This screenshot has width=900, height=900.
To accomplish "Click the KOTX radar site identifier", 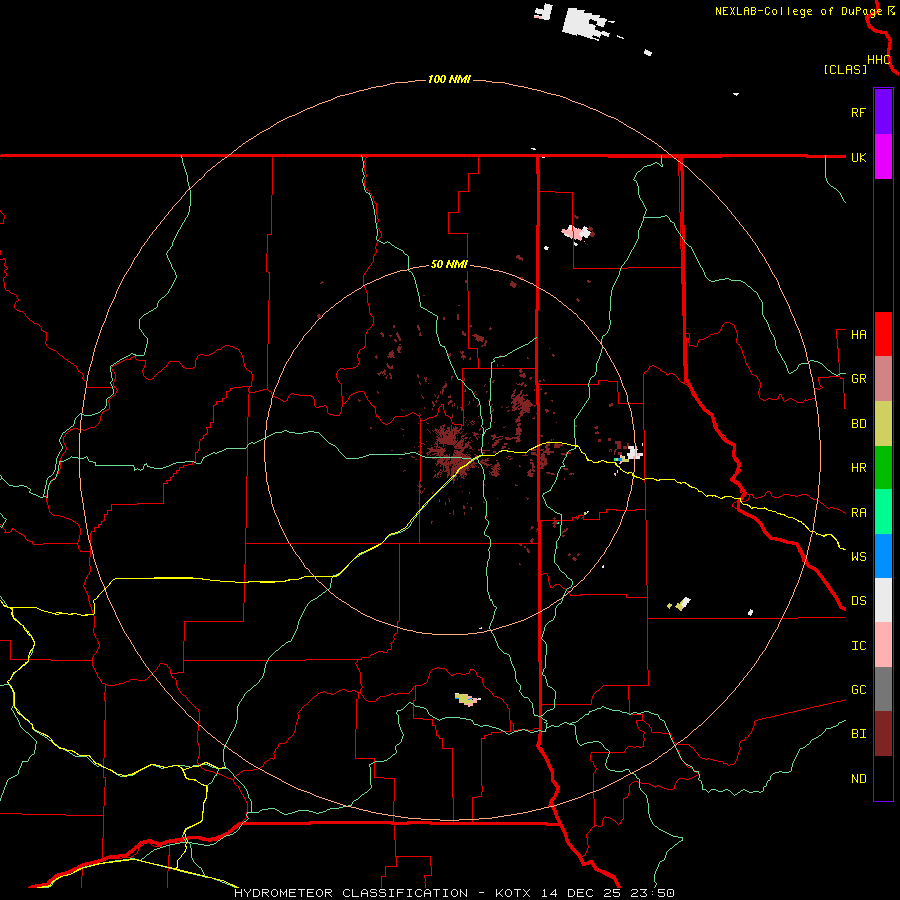I will 513,893.
